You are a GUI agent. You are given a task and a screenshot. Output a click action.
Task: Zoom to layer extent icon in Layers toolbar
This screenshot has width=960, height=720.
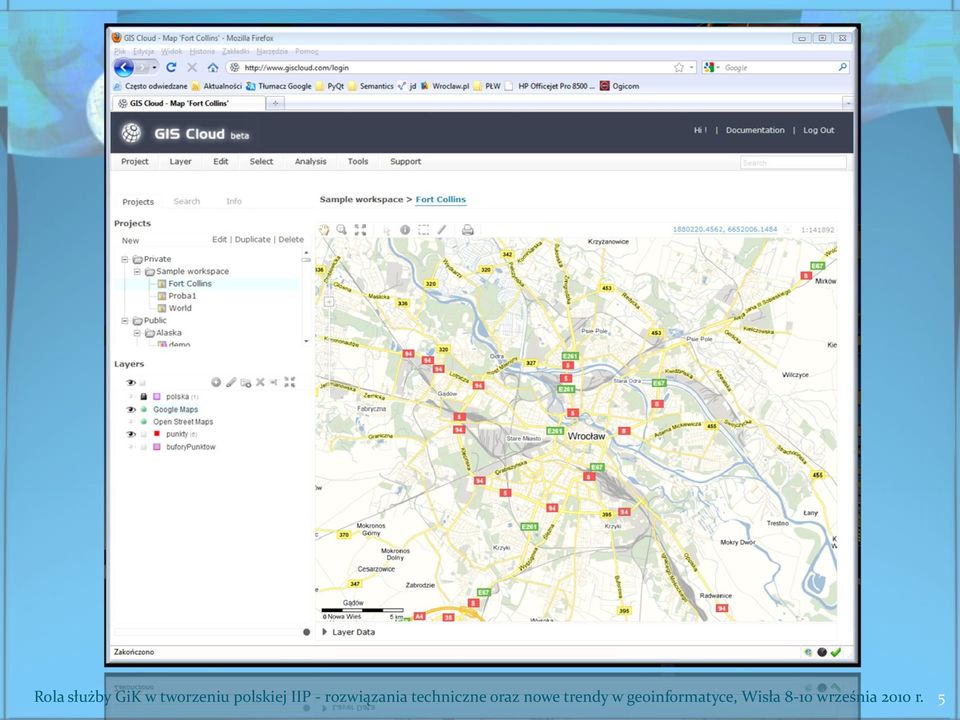[290, 382]
